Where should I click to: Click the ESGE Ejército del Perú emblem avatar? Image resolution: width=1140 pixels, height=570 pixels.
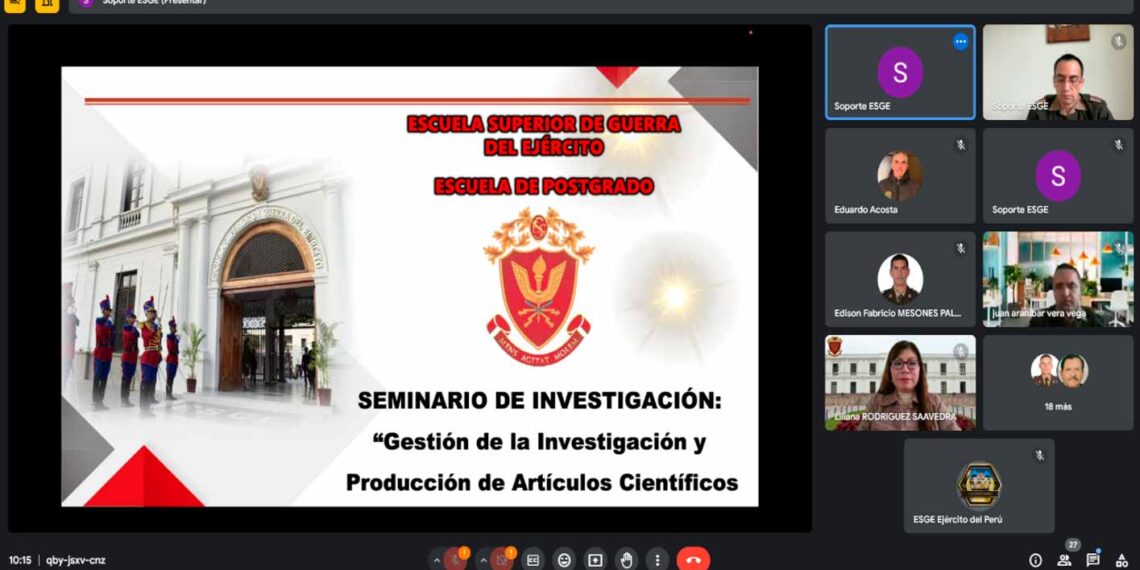pyautogui.click(x=979, y=485)
